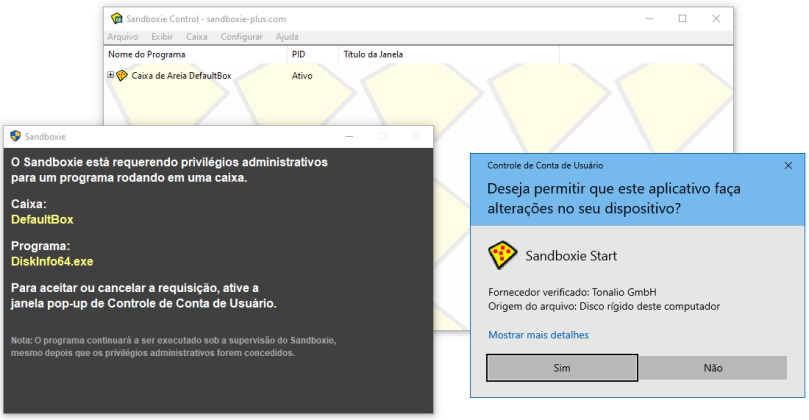Viewport: 809px width, 420px height.
Task: Select the Caixa de Areia DefaultBox row
Action: coord(418,76)
